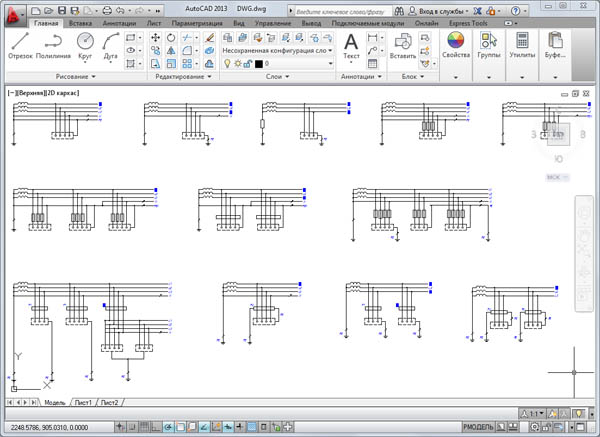Type in the keyword search field

[345, 8]
